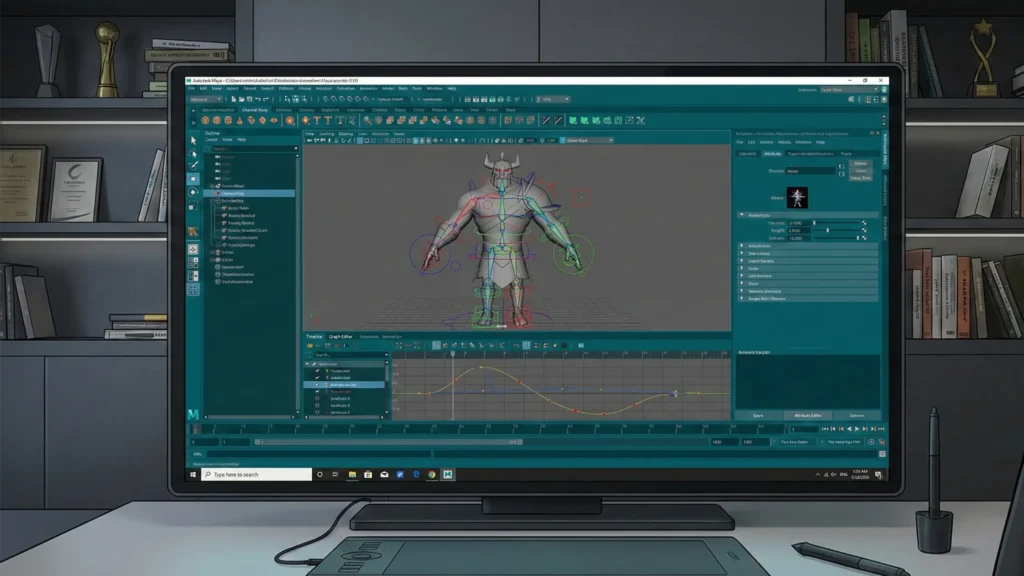Choose the Paint Brush tool in the toolbox
This screenshot has height=576, width=1024.
click(x=194, y=166)
